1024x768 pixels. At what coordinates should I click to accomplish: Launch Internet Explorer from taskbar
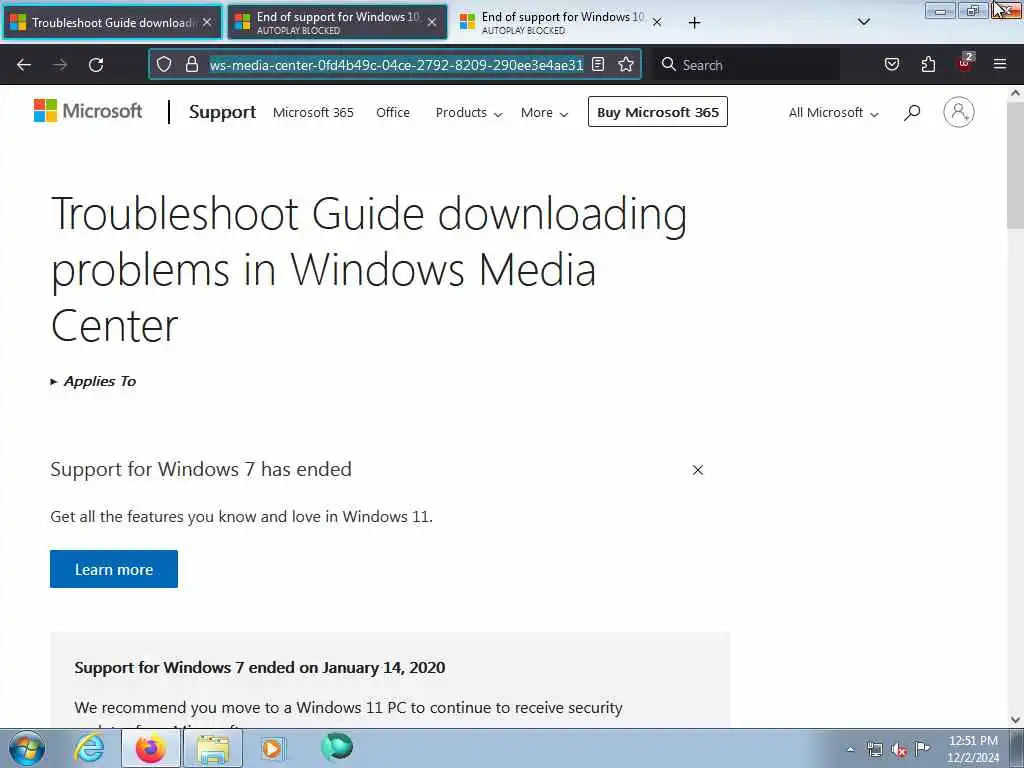point(89,748)
